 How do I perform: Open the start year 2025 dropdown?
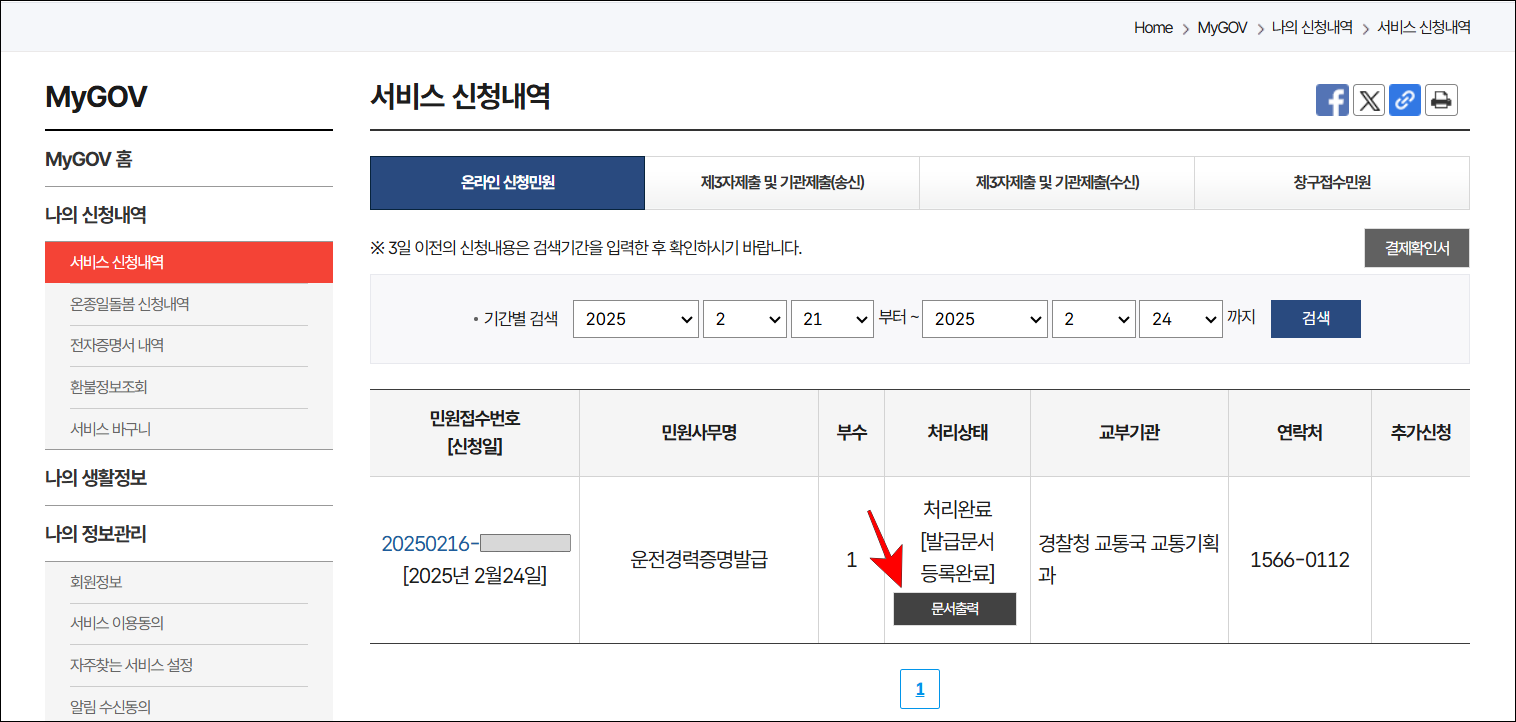point(635,318)
